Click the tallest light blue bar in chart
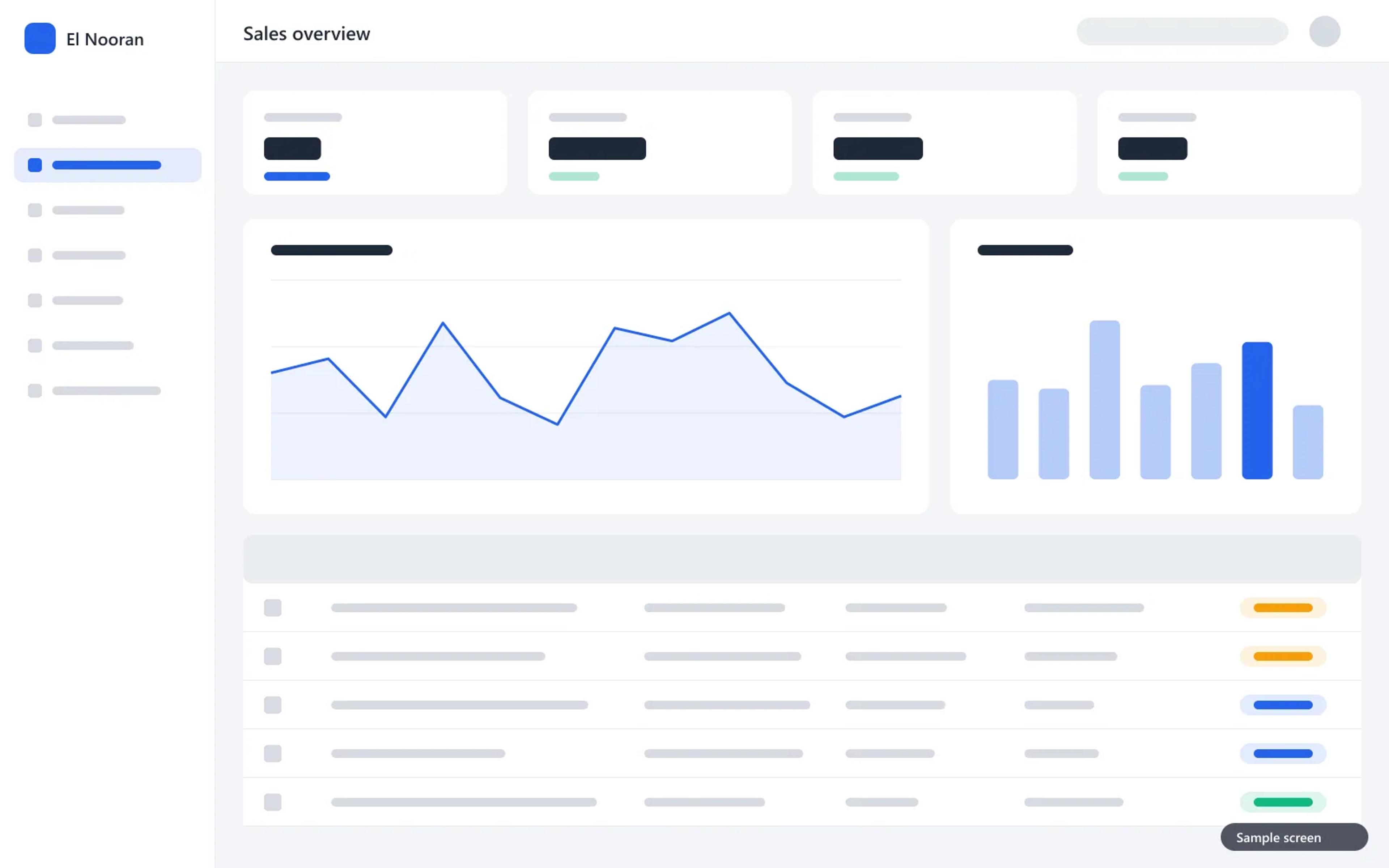The width and height of the screenshot is (1389, 868). (x=1104, y=400)
